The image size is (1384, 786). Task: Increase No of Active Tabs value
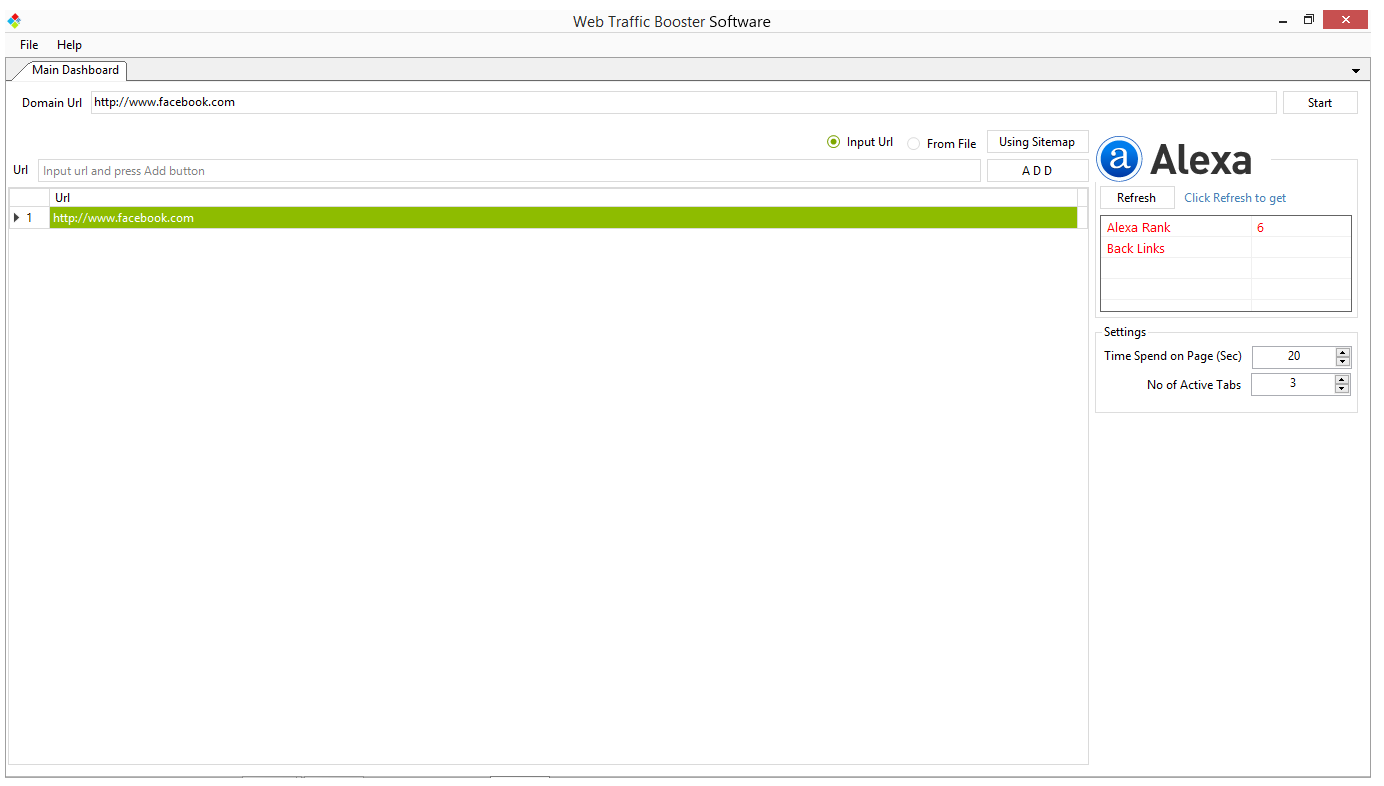tap(1342, 380)
